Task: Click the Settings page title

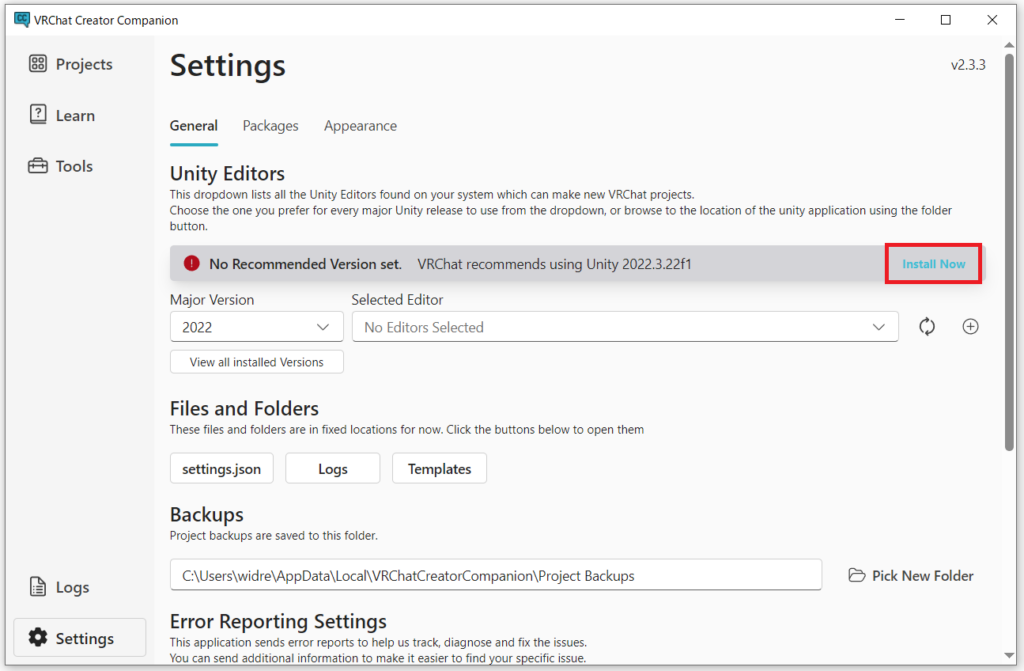Action: 228,65
